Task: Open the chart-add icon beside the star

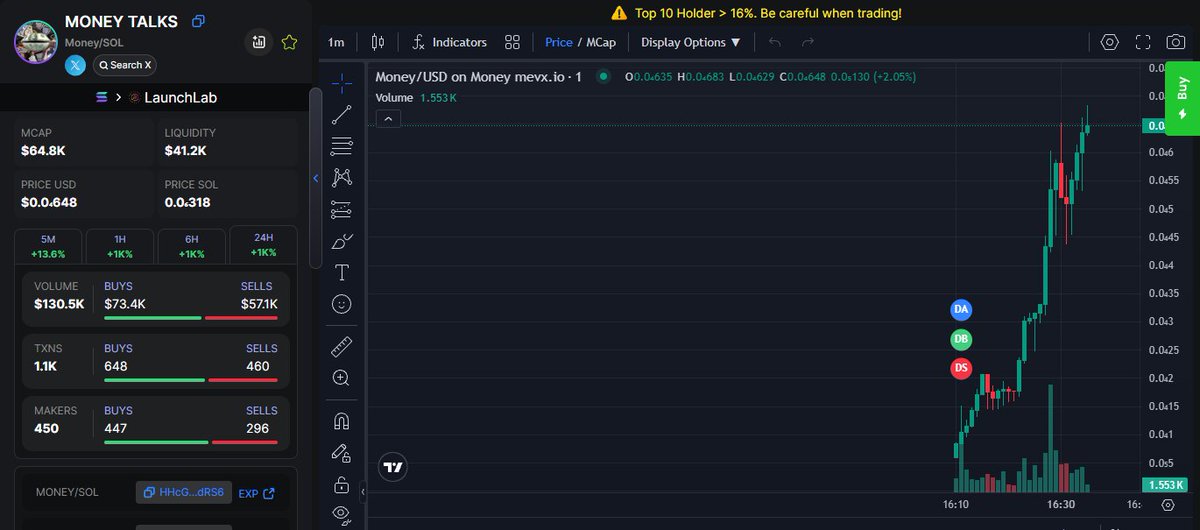Action: click(259, 42)
